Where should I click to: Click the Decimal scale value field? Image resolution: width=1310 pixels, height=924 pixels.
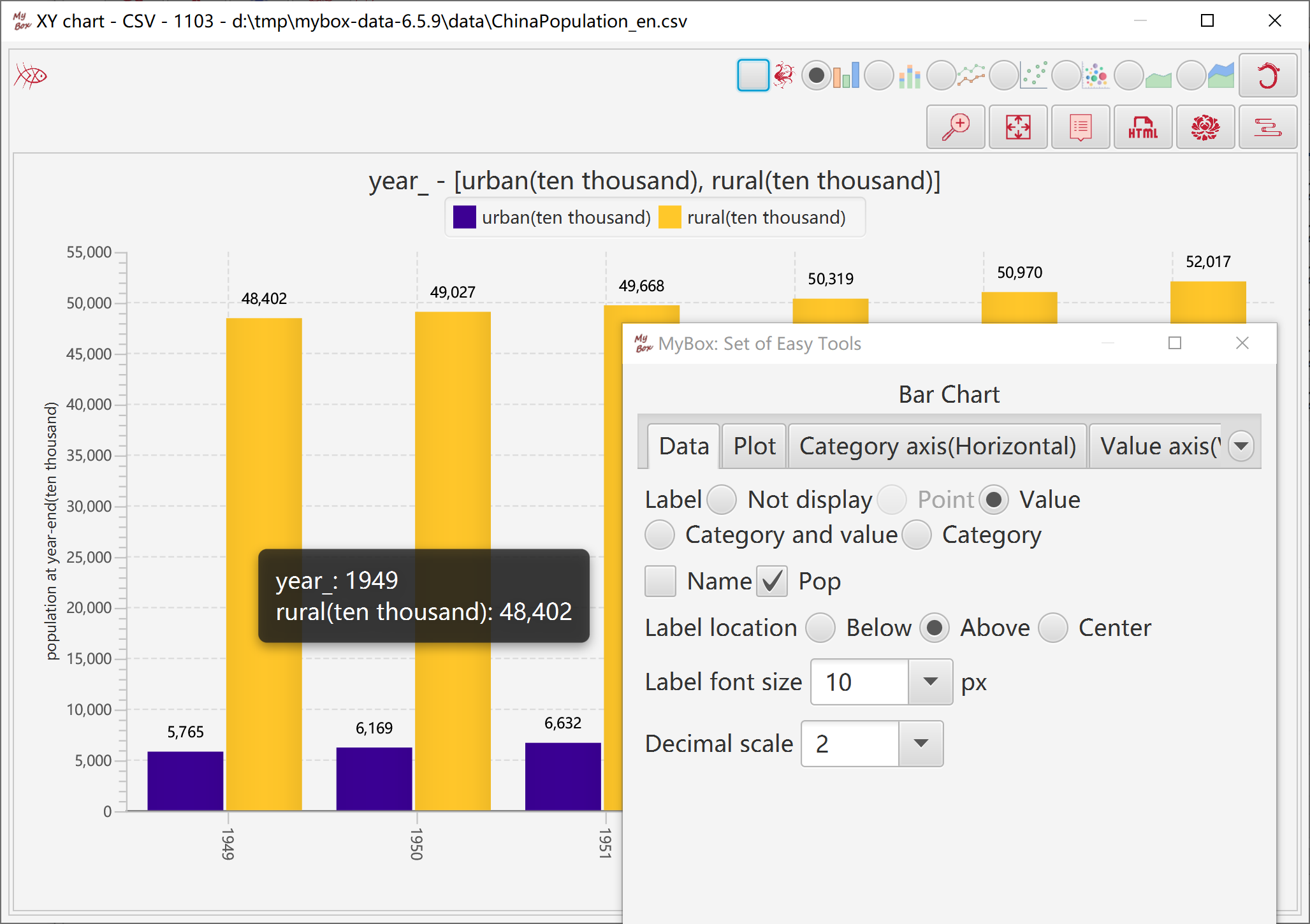coord(850,744)
